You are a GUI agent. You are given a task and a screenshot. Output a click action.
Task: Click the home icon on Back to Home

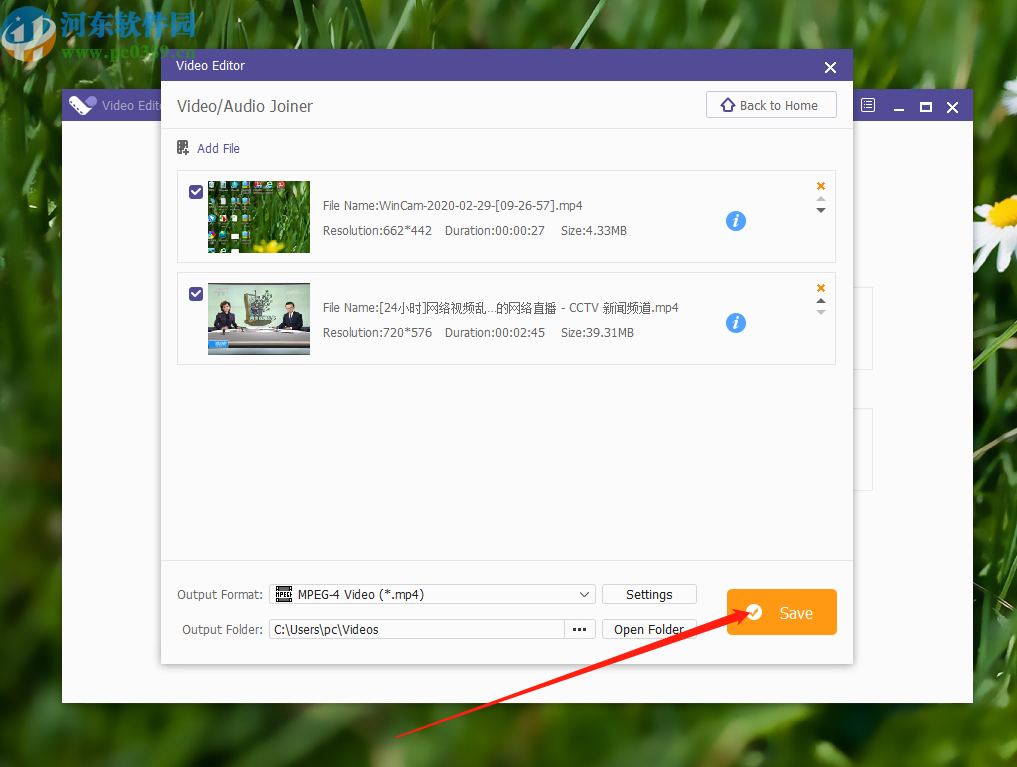[x=728, y=104]
